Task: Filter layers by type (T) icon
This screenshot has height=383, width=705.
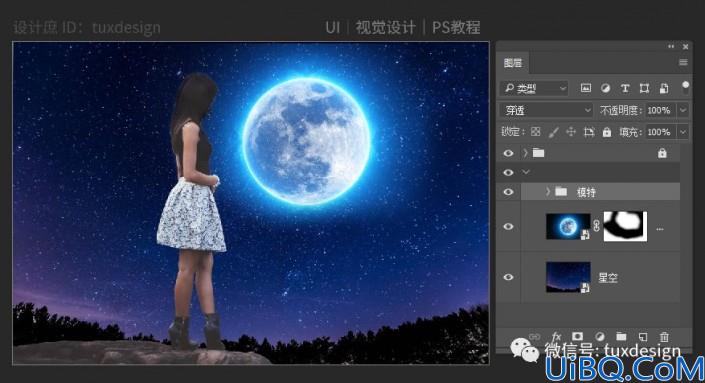Action: point(625,88)
